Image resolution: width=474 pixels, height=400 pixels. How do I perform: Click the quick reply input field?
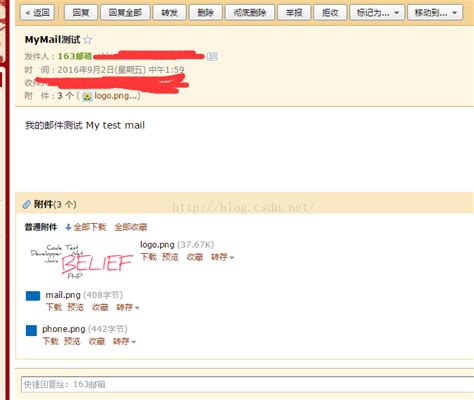(x=247, y=384)
